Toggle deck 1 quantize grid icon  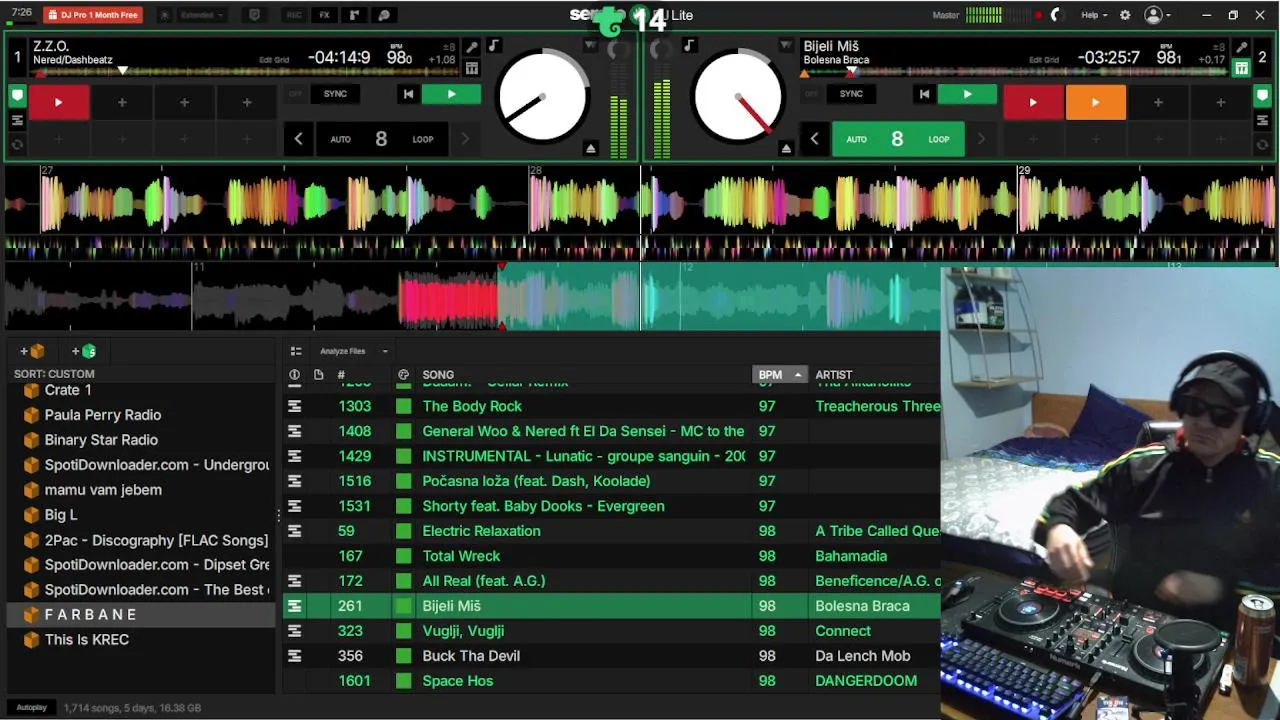[x=471, y=68]
